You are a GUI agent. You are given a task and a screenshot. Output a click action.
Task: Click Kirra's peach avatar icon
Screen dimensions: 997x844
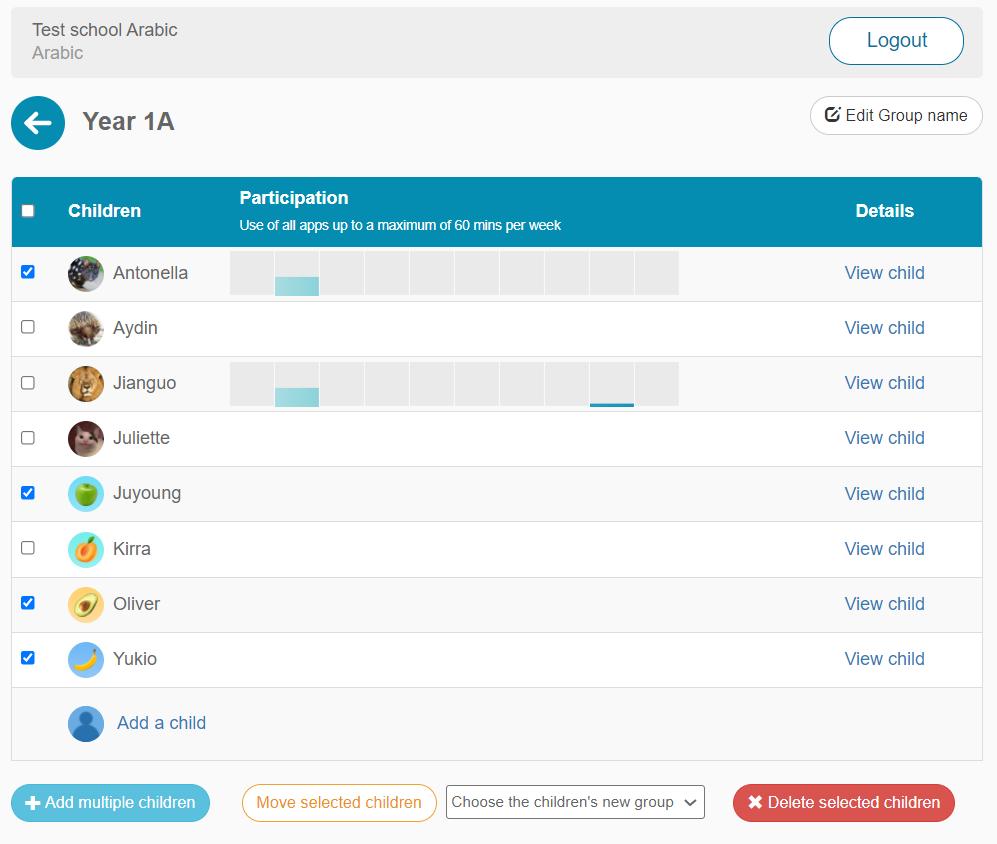[86, 549]
